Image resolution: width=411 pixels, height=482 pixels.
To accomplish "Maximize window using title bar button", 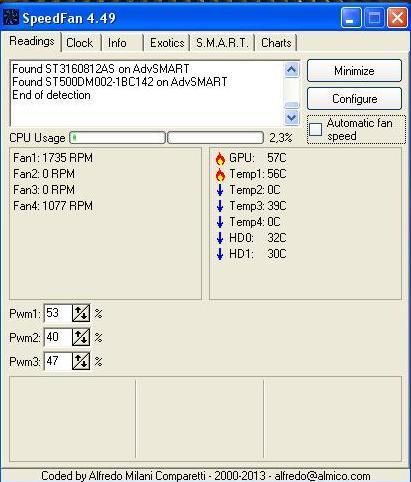I will [x=374, y=18].
